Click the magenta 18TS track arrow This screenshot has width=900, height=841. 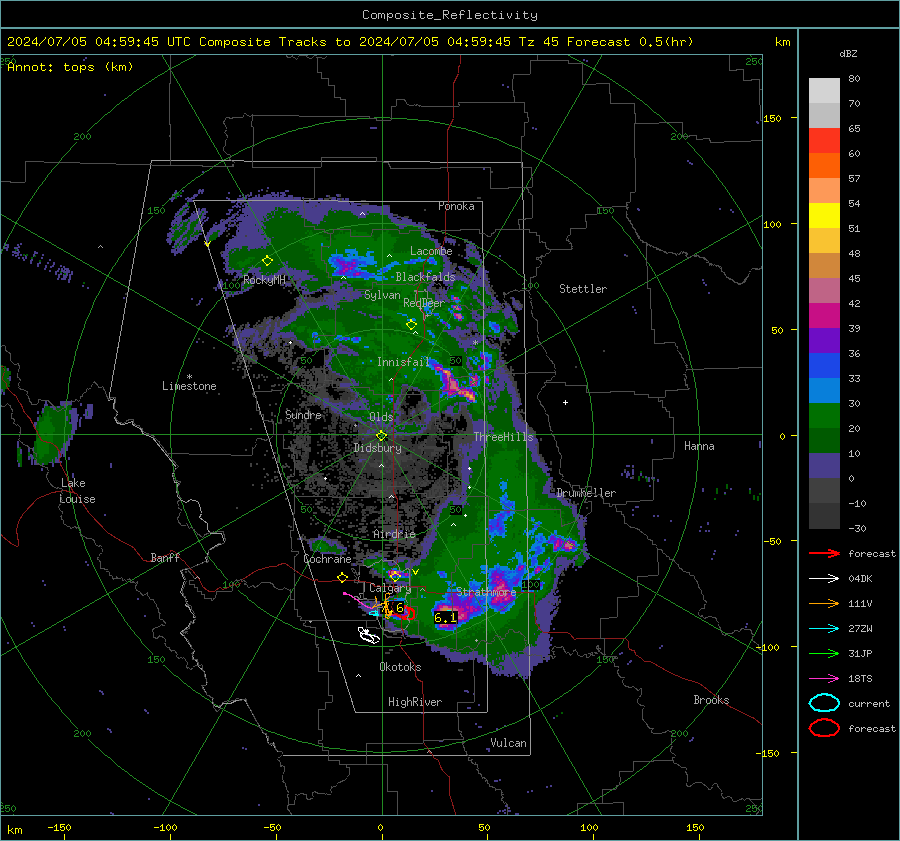coord(824,679)
